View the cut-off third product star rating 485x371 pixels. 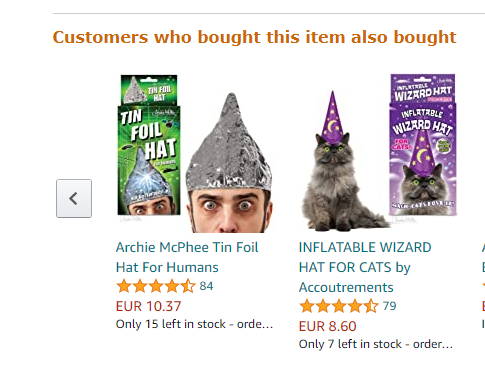[483, 286]
